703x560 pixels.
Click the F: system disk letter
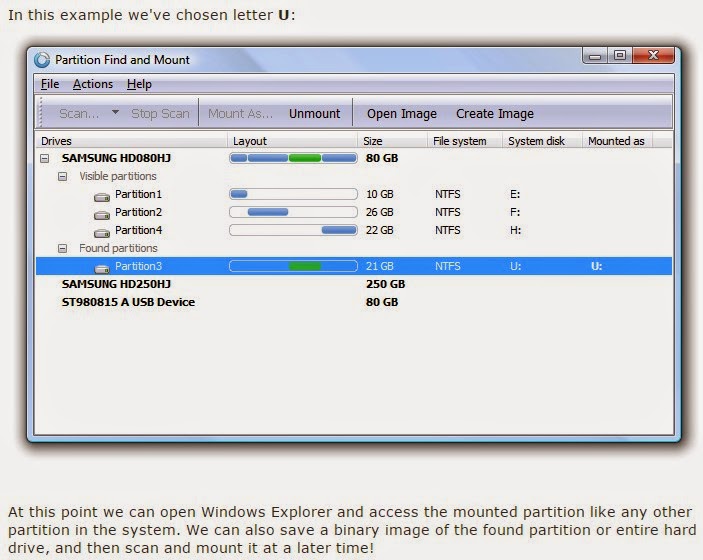[515, 212]
